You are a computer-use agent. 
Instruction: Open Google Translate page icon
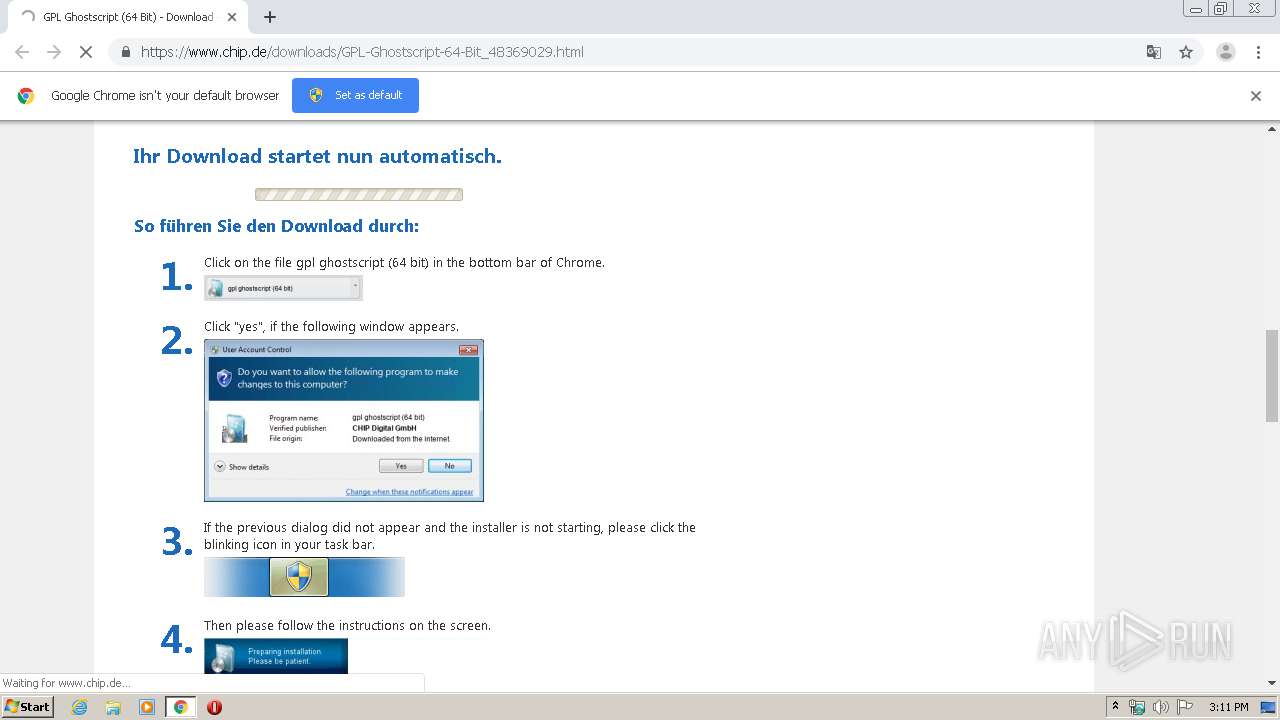click(x=1153, y=52)
